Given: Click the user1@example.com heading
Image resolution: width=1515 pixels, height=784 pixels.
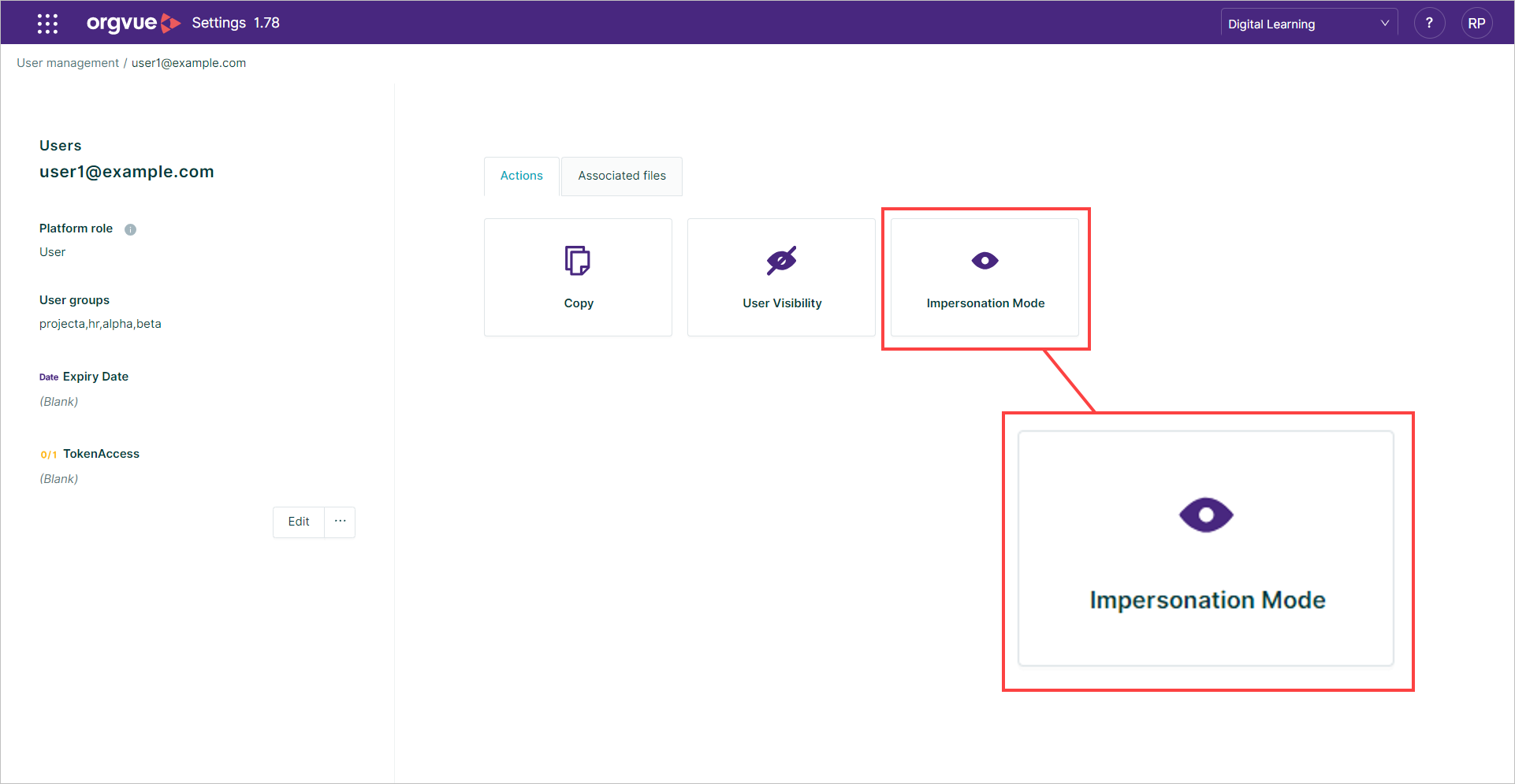Looking at the screenshot, I should point(127,172).
